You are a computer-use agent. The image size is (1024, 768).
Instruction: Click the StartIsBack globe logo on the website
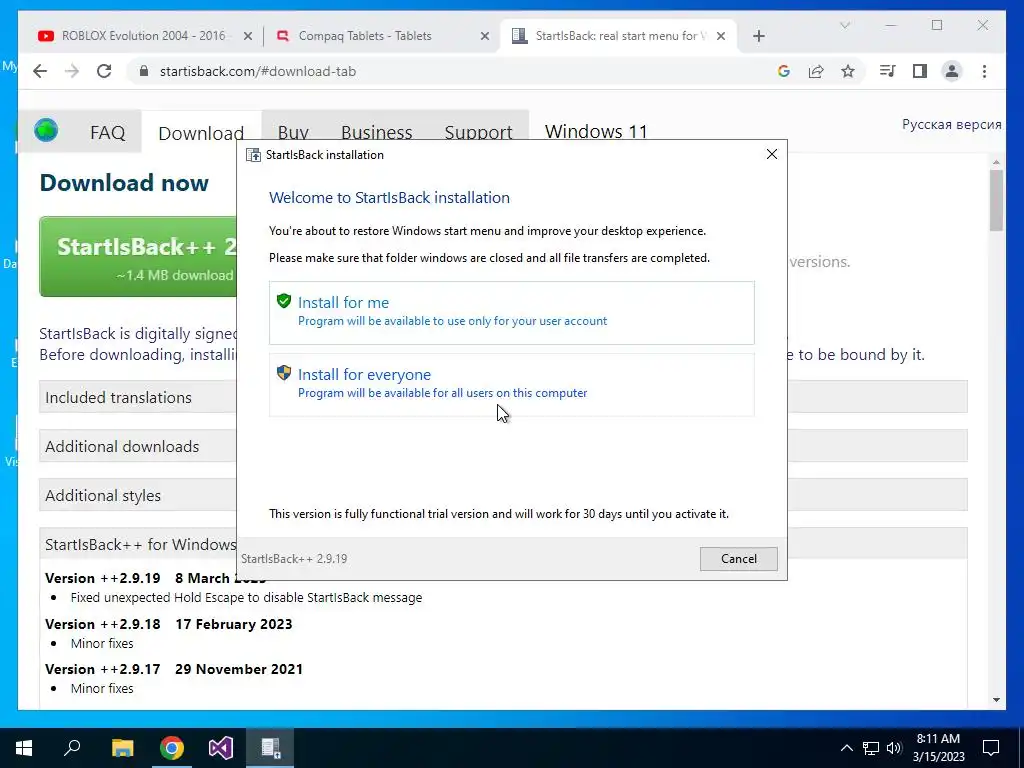46,131
